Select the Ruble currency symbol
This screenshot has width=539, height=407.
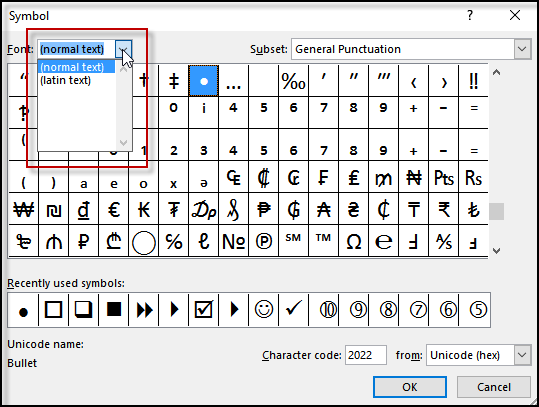pyautogui.click(x=84, y=241)
